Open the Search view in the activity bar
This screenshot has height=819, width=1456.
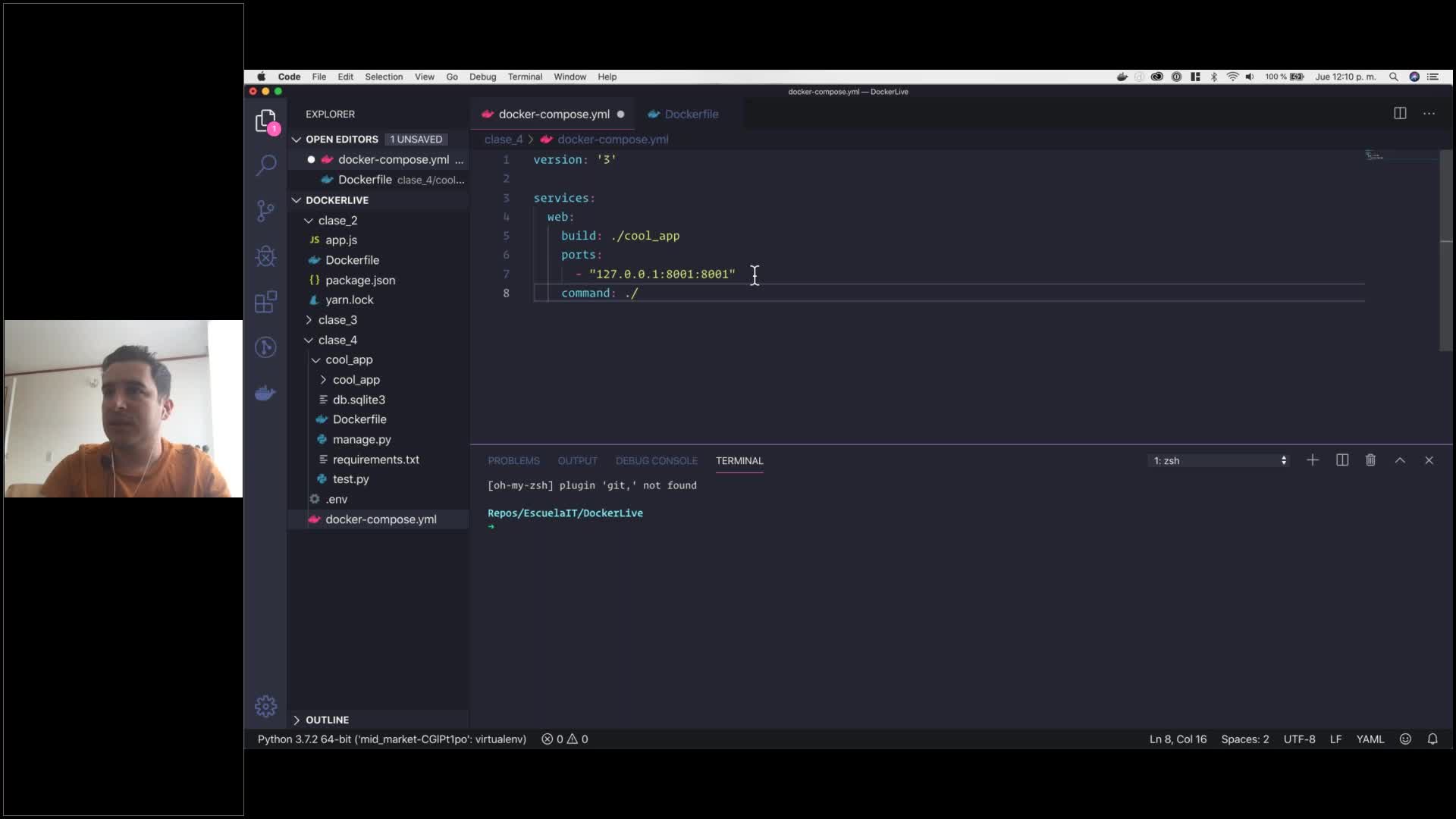pos(266,165)
